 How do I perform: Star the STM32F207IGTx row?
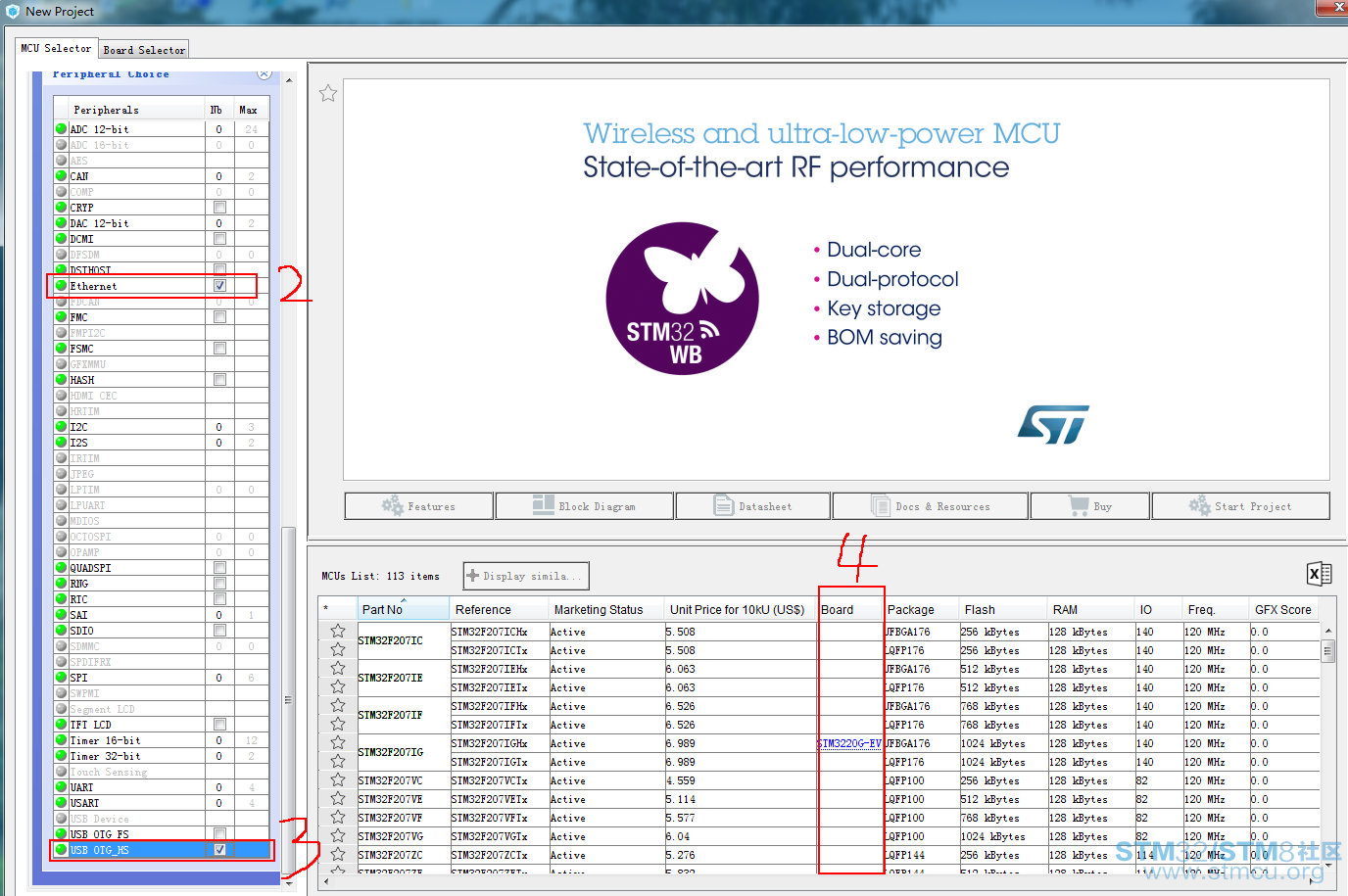pos(338,762)
